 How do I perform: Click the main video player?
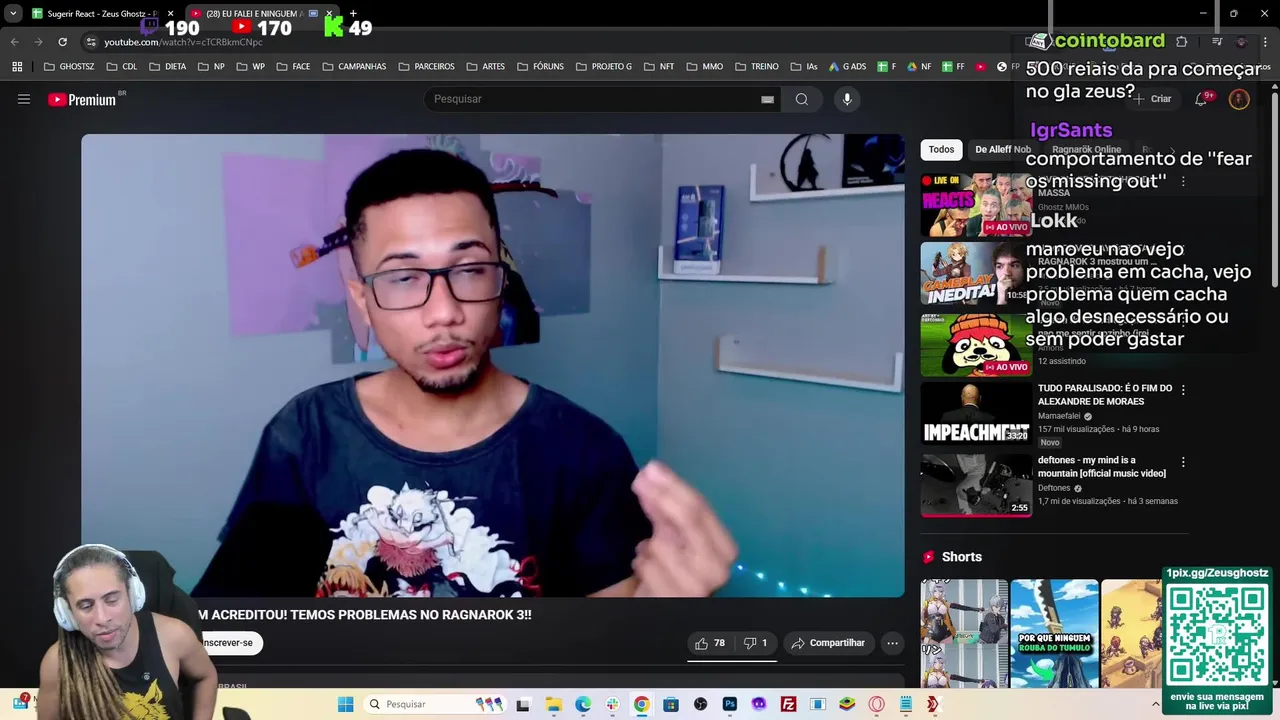click(x=493, y=365)
